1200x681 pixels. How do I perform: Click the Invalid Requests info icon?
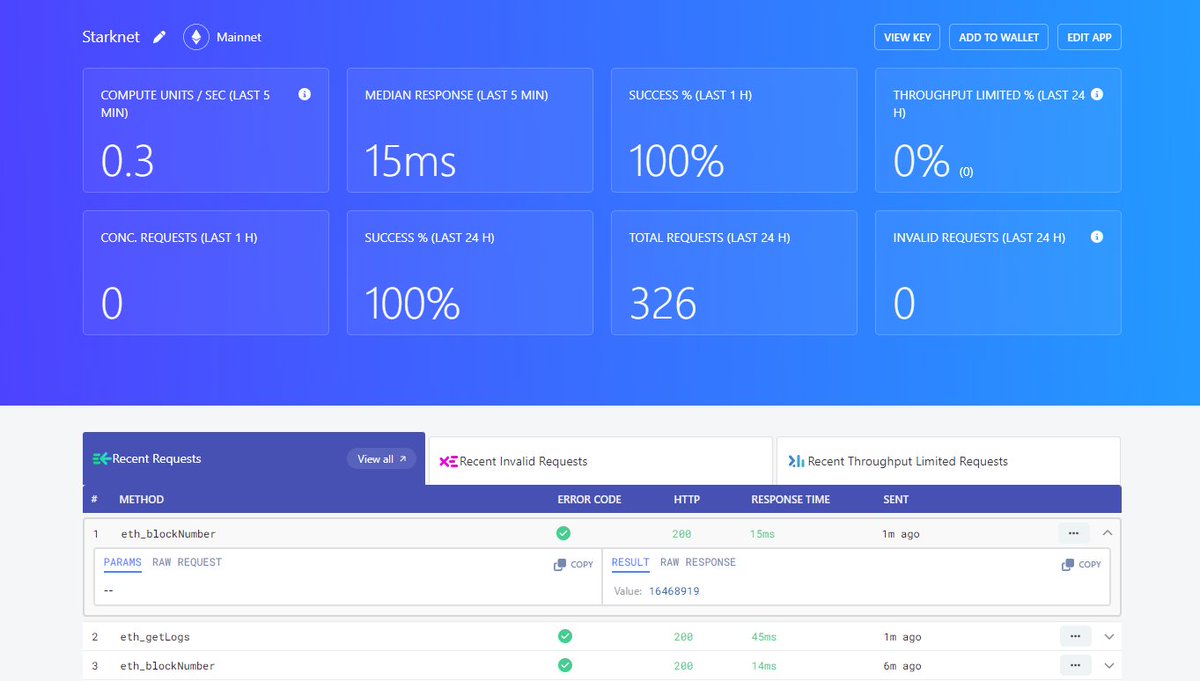click(x=1097, y=237)
